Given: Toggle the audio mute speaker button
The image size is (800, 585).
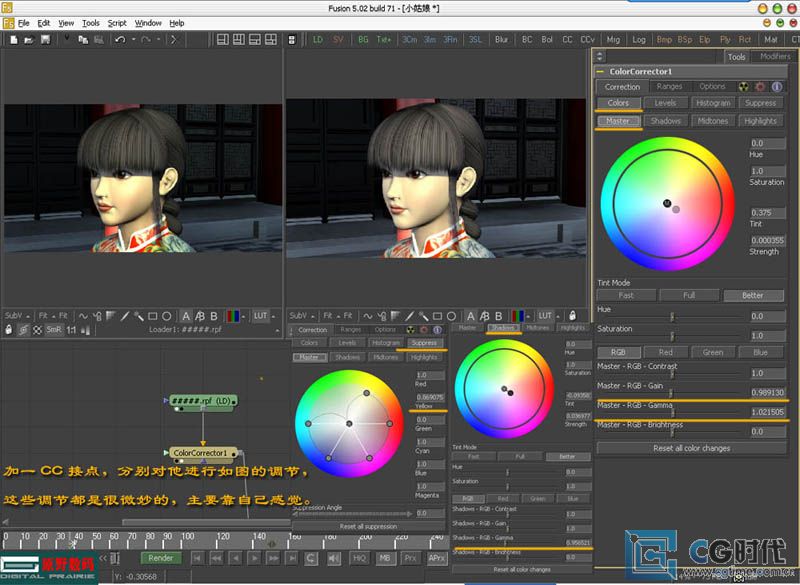Looking at the screenshot, I should coord(334,558).
